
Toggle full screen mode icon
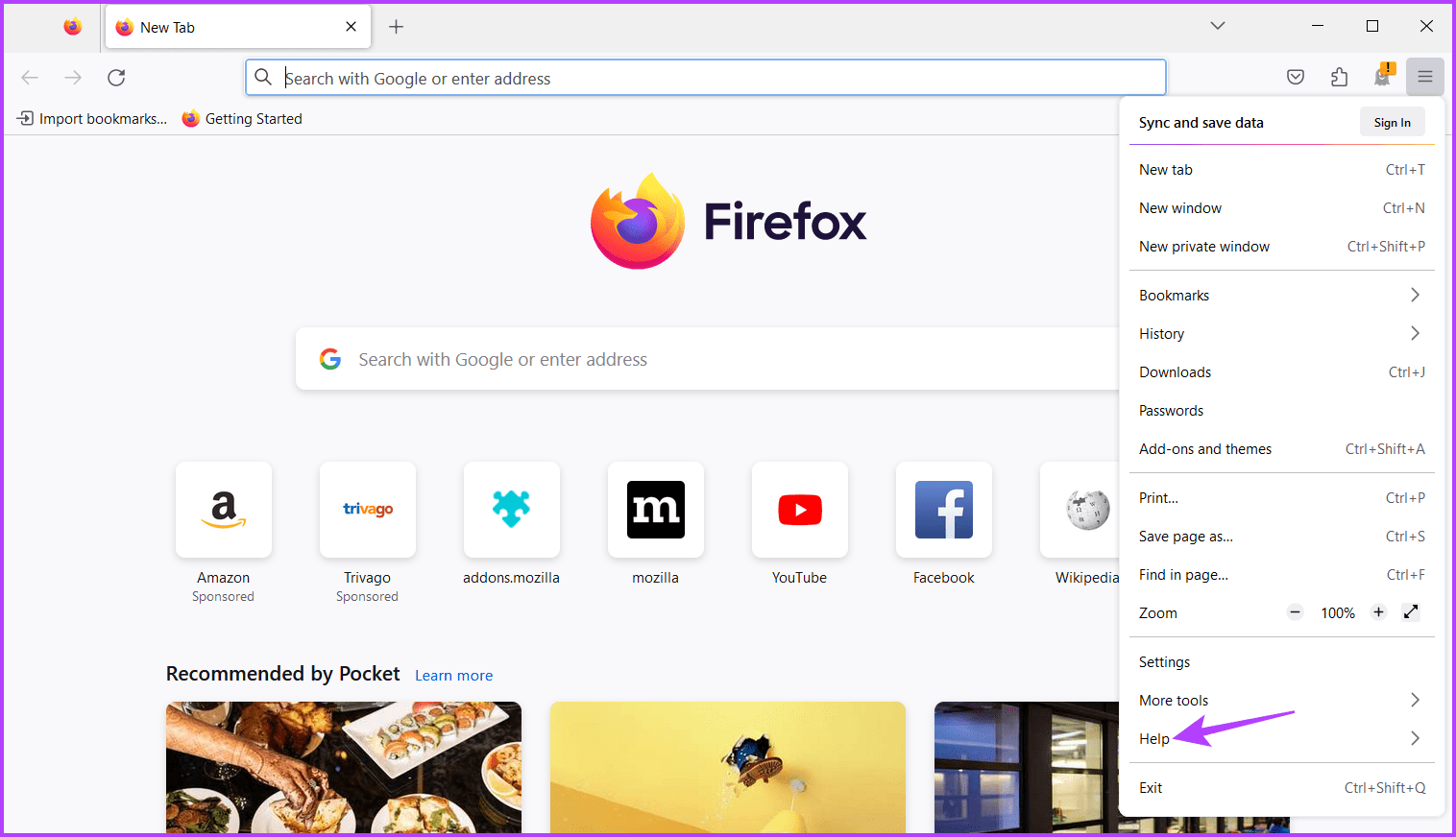(x=1411, y=611)
